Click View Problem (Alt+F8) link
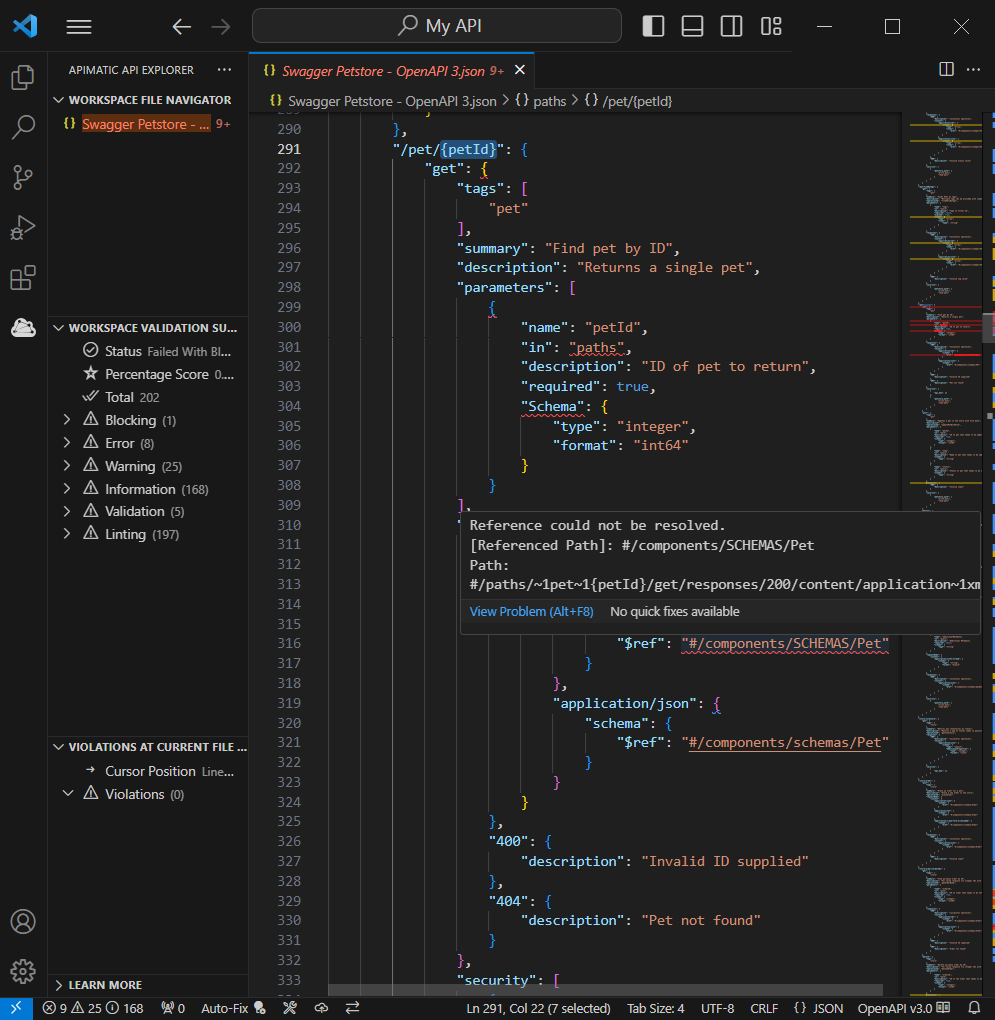This screenshot has width=995, height=1020. point(531,611)
